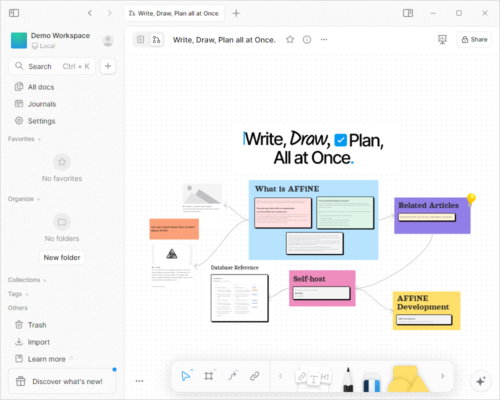This screenshot has width=500, height=400.
Task: Collapse the Favorites section
Action: tap(24, 139)
